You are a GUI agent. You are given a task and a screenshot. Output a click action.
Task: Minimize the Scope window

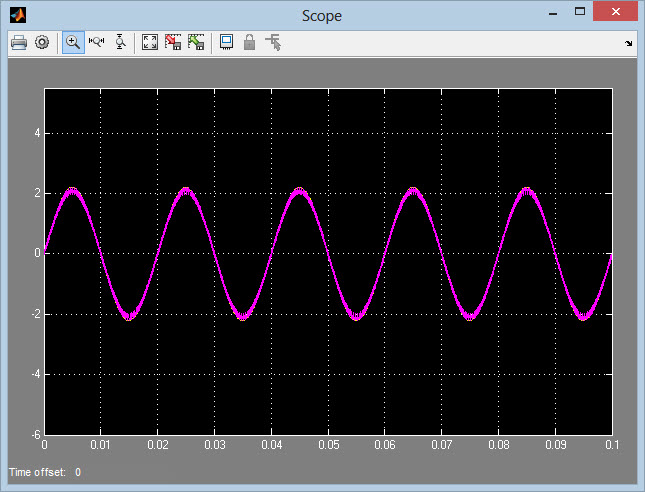click(553, 14)
